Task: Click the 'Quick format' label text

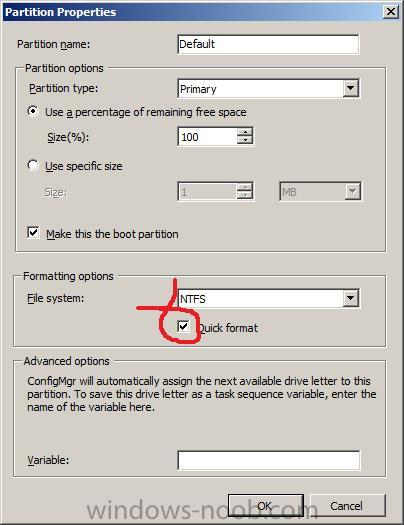Action: coord(228,328)
